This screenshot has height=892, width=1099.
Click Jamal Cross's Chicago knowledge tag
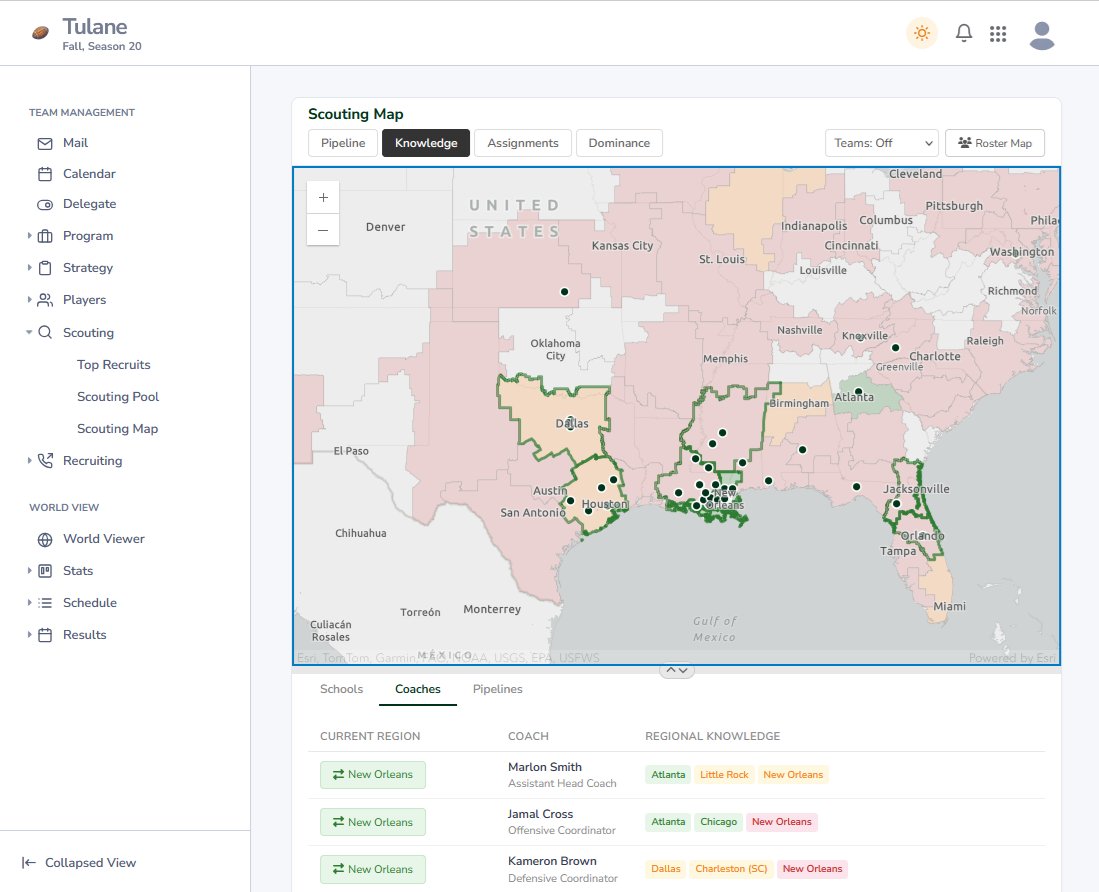718,821
